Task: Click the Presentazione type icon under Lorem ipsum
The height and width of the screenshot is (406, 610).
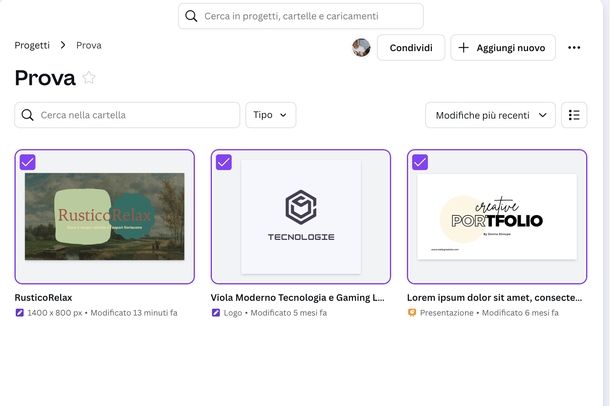Action: tap(412, 313)
